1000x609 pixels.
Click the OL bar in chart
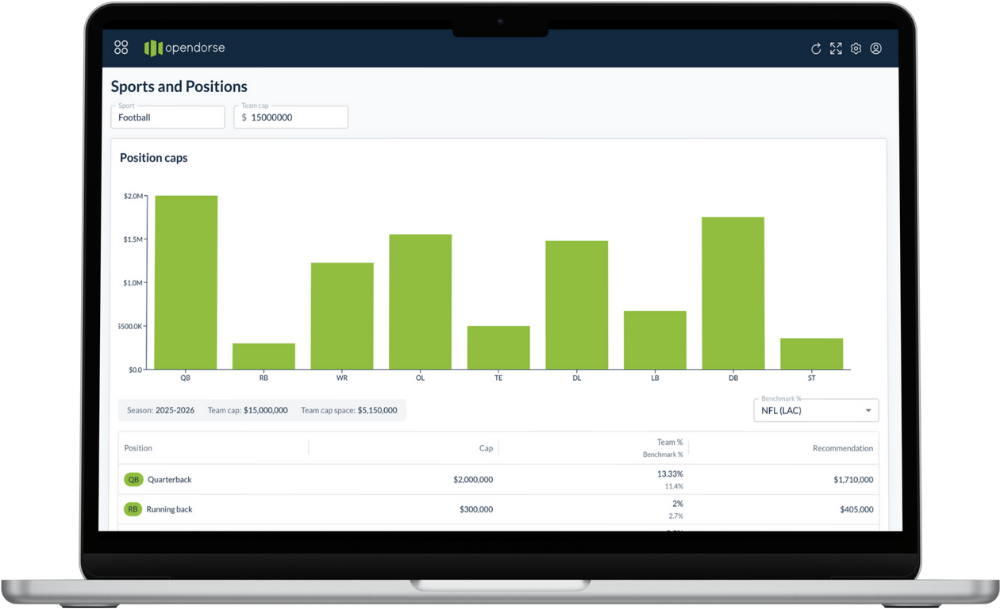click(x=420, y=302)
